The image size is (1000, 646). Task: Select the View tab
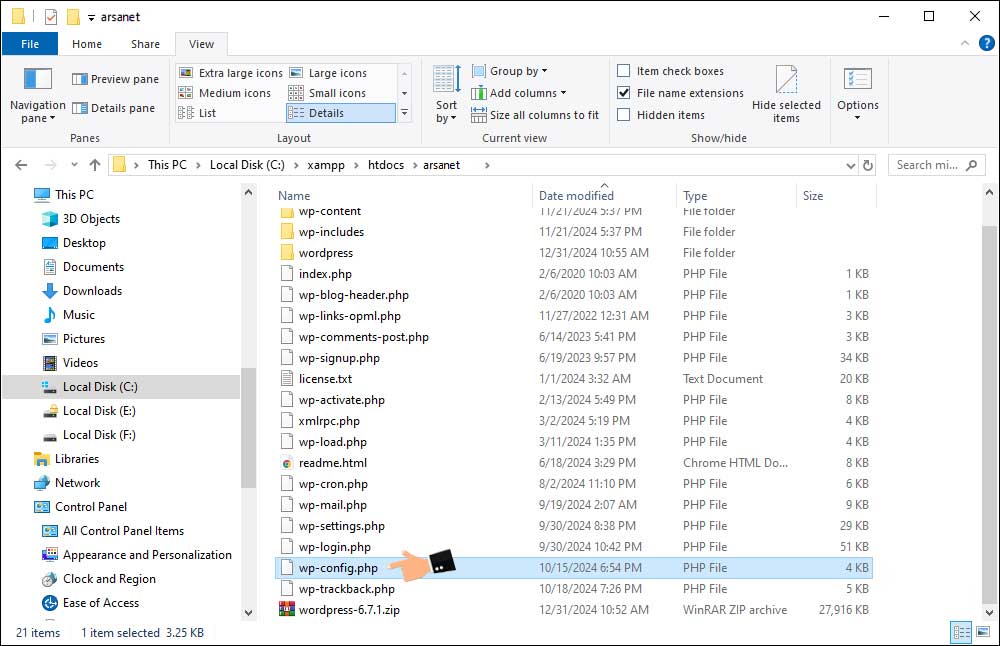[202, 44]
